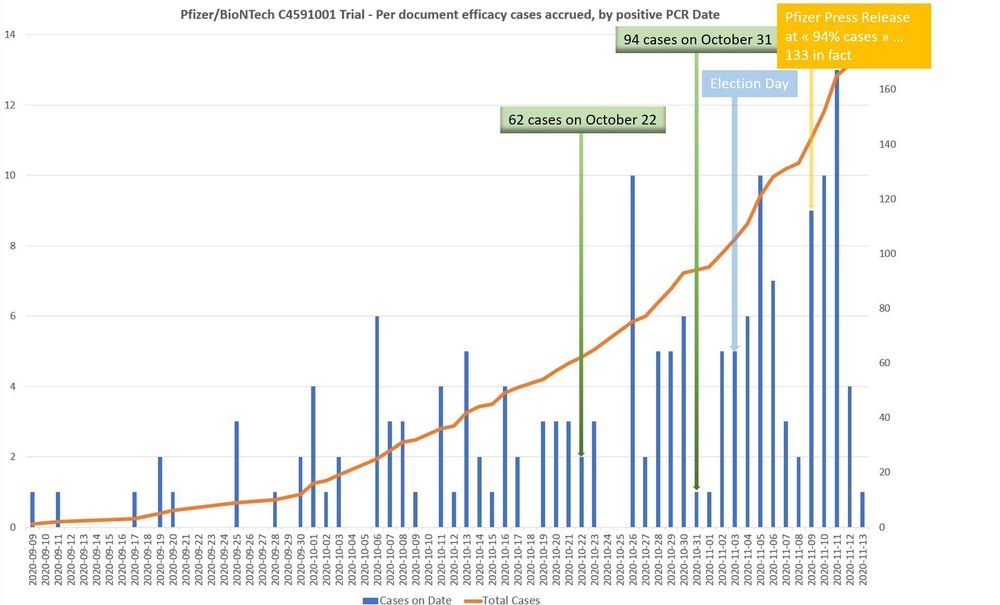Select the blue bar for 2020-09-25

[237, 474]
